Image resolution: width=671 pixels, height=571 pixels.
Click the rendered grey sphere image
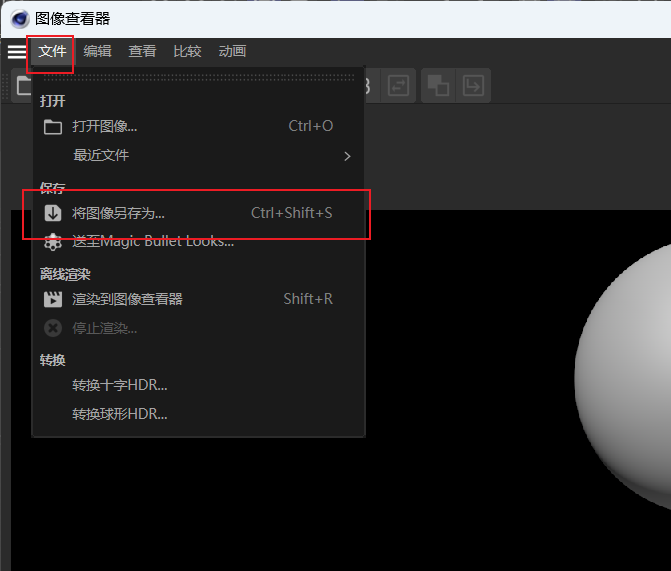coord(625,377)
